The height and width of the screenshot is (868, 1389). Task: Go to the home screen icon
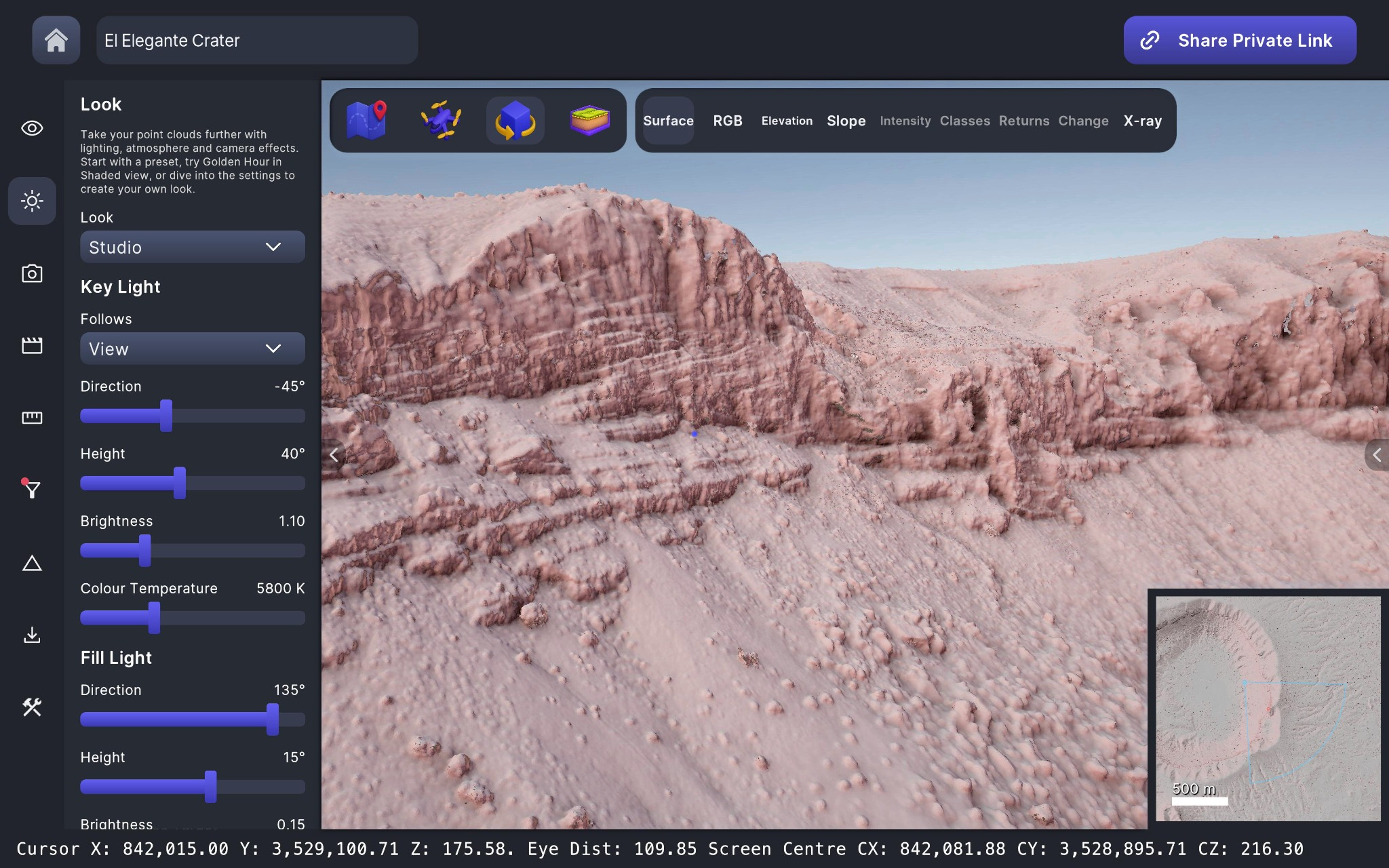pyautogui.click(x=56, y=40)
